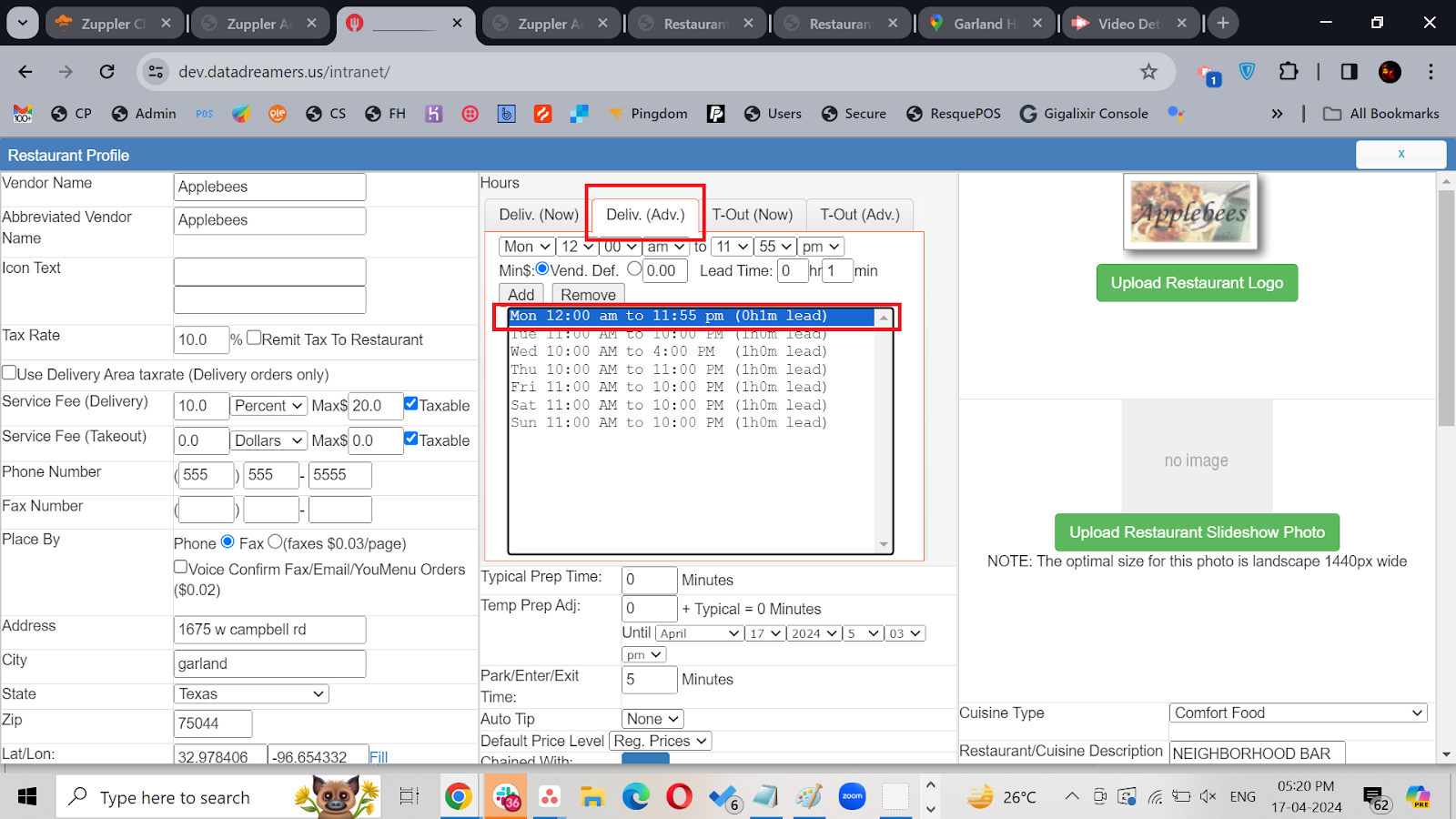This screenshot has width=1456, height=819.
Task: Switch to T-Out (Adv.) hours tab
Action: (x=860, y=215)
